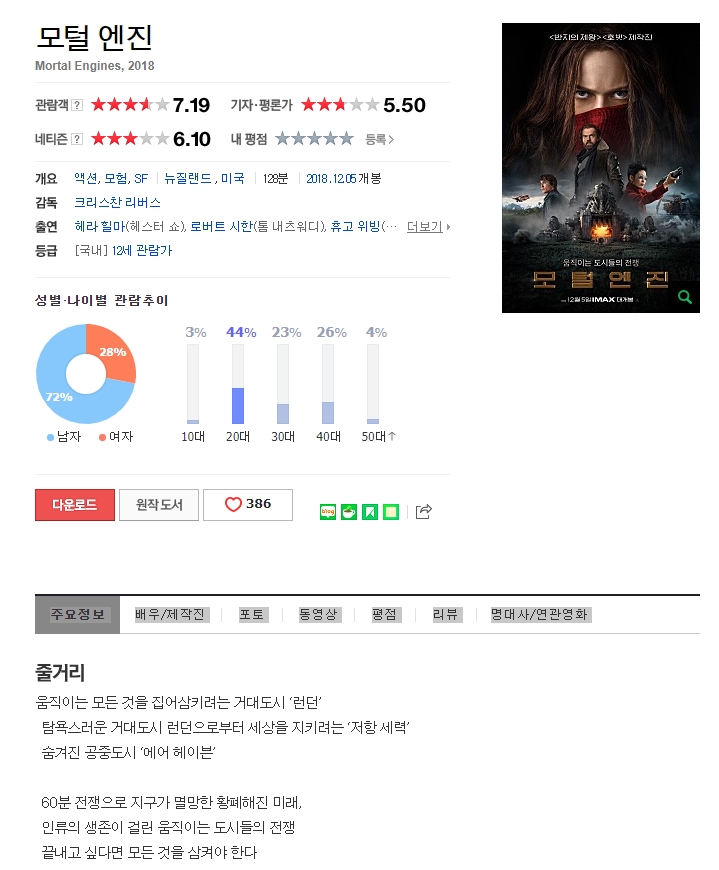This screenshot has height=870, width=719.
Task: Rate the movie using 내 평점 stars
Action: pyautogui.click(x=314, y=138)
